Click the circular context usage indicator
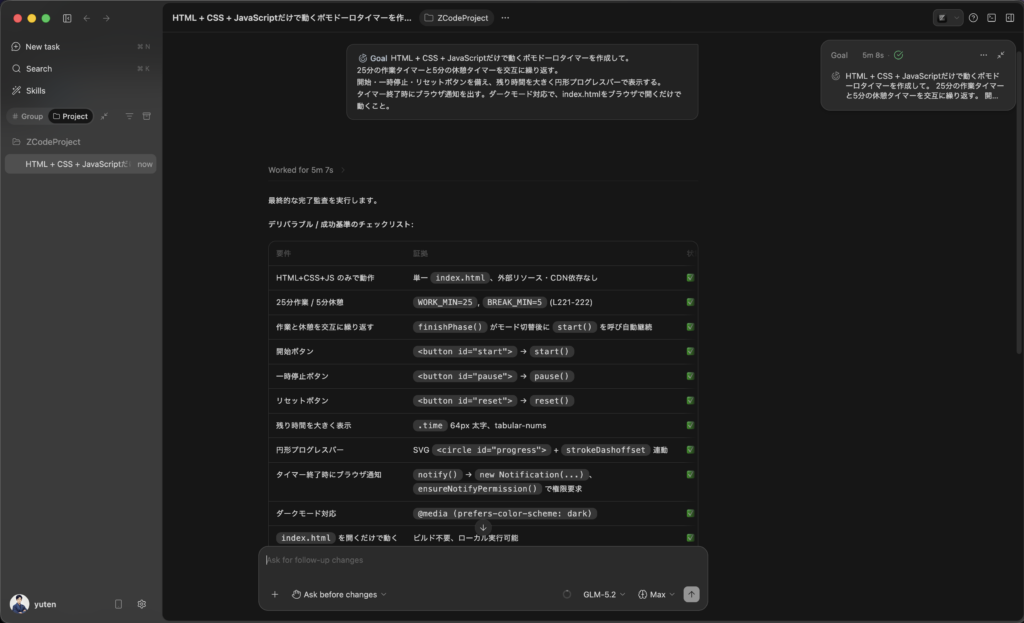1024x623 pixels. click(567, 594)
